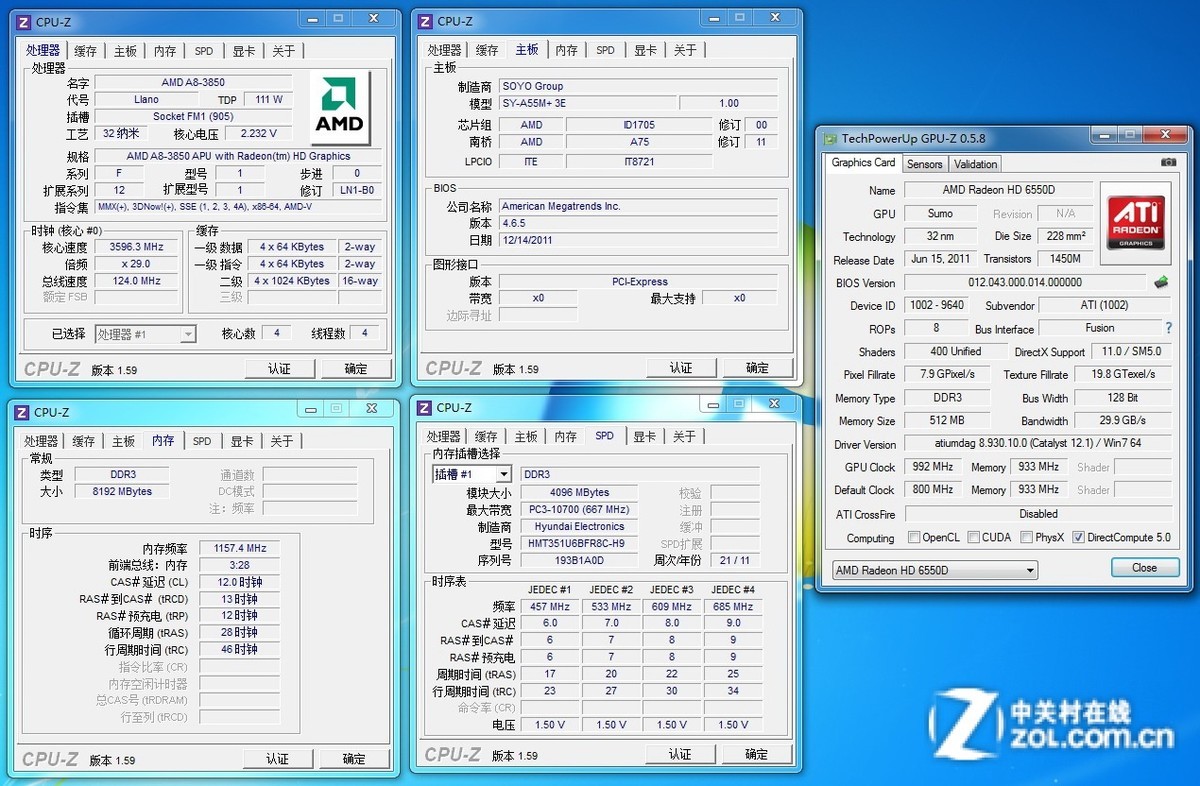
Task: Click 确定 in the mainboard CPU-Z window
Action: point(758,368)
